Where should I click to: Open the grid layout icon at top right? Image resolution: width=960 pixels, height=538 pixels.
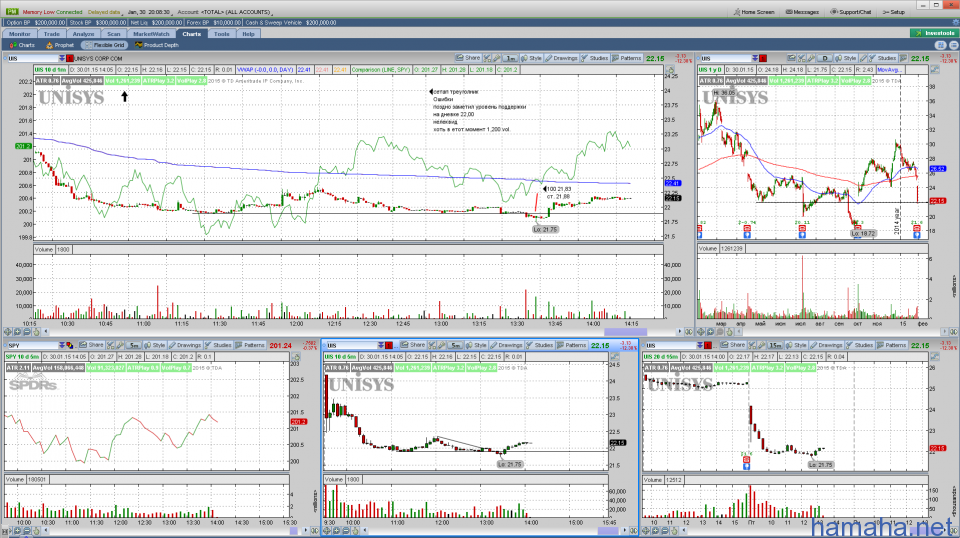click(941, 45)
